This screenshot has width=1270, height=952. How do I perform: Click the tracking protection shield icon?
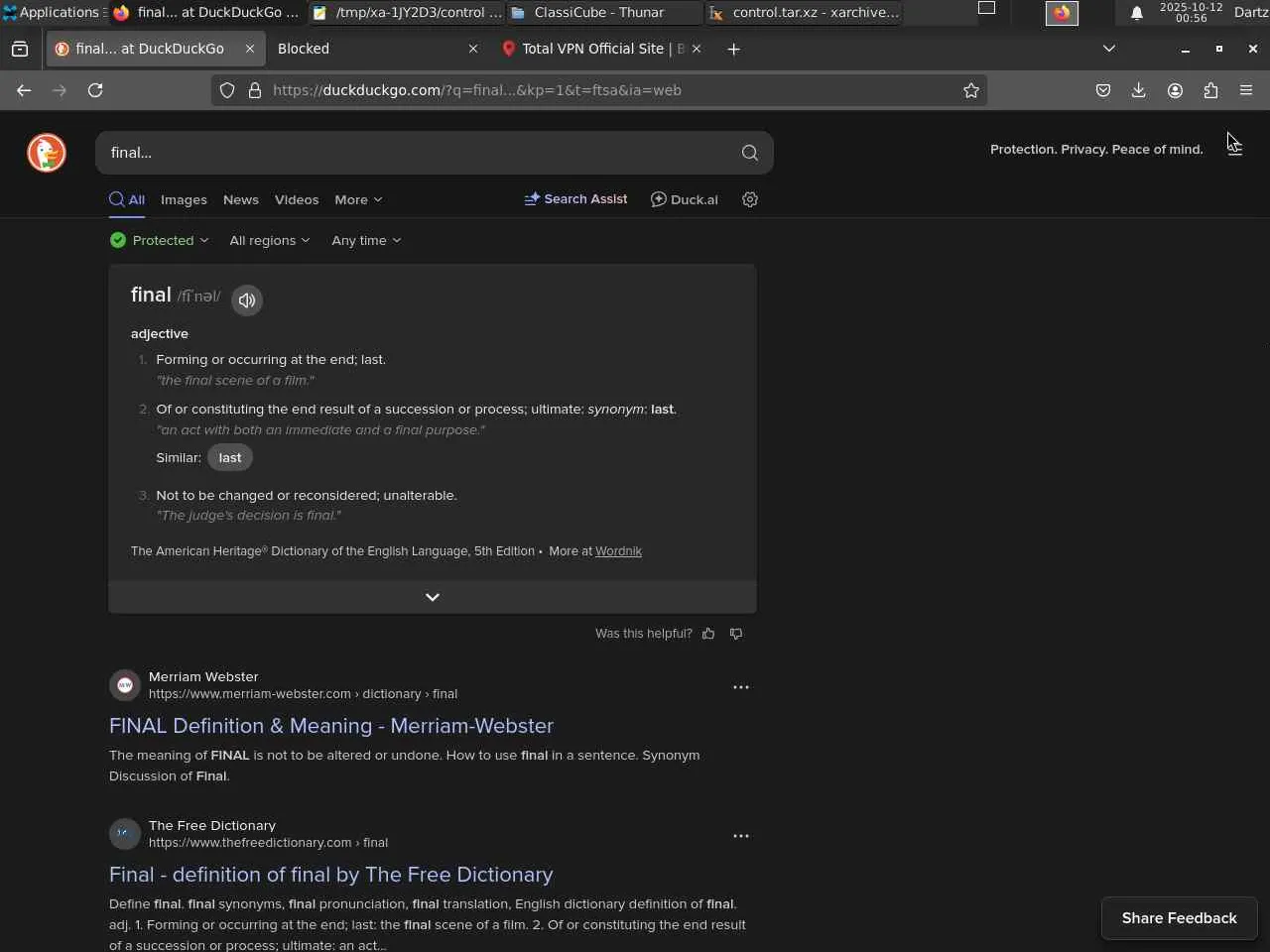[227, 90]
